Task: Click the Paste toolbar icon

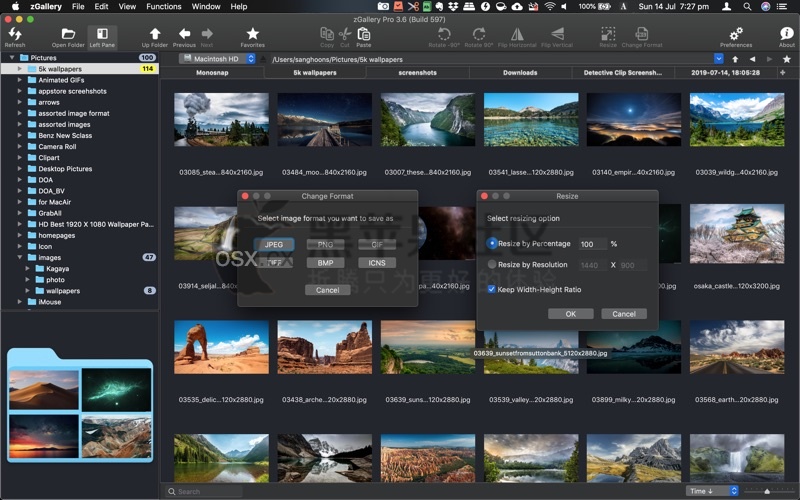Action: pos(364,34)
